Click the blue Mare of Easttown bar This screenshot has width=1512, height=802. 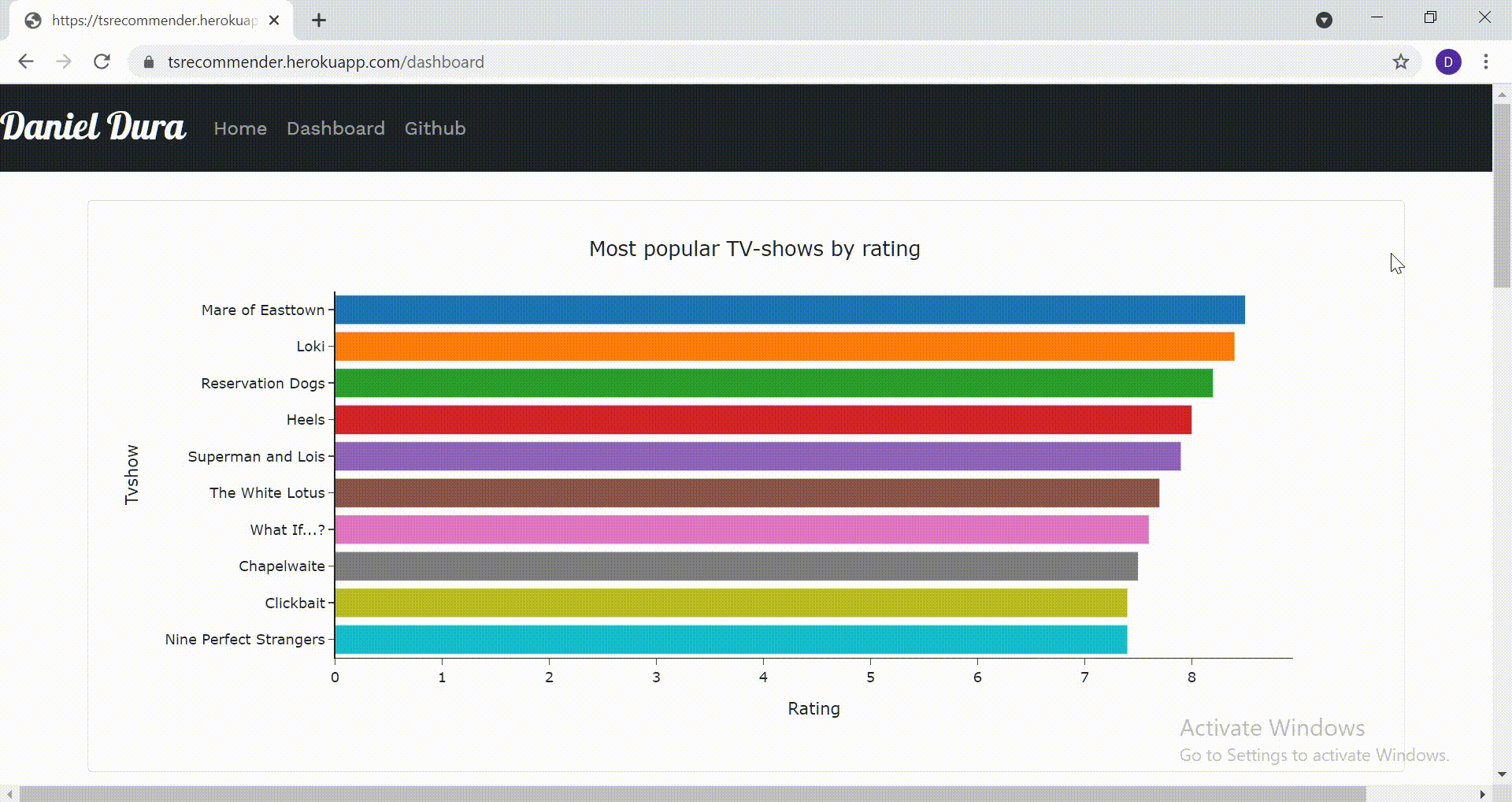point(790,310)
